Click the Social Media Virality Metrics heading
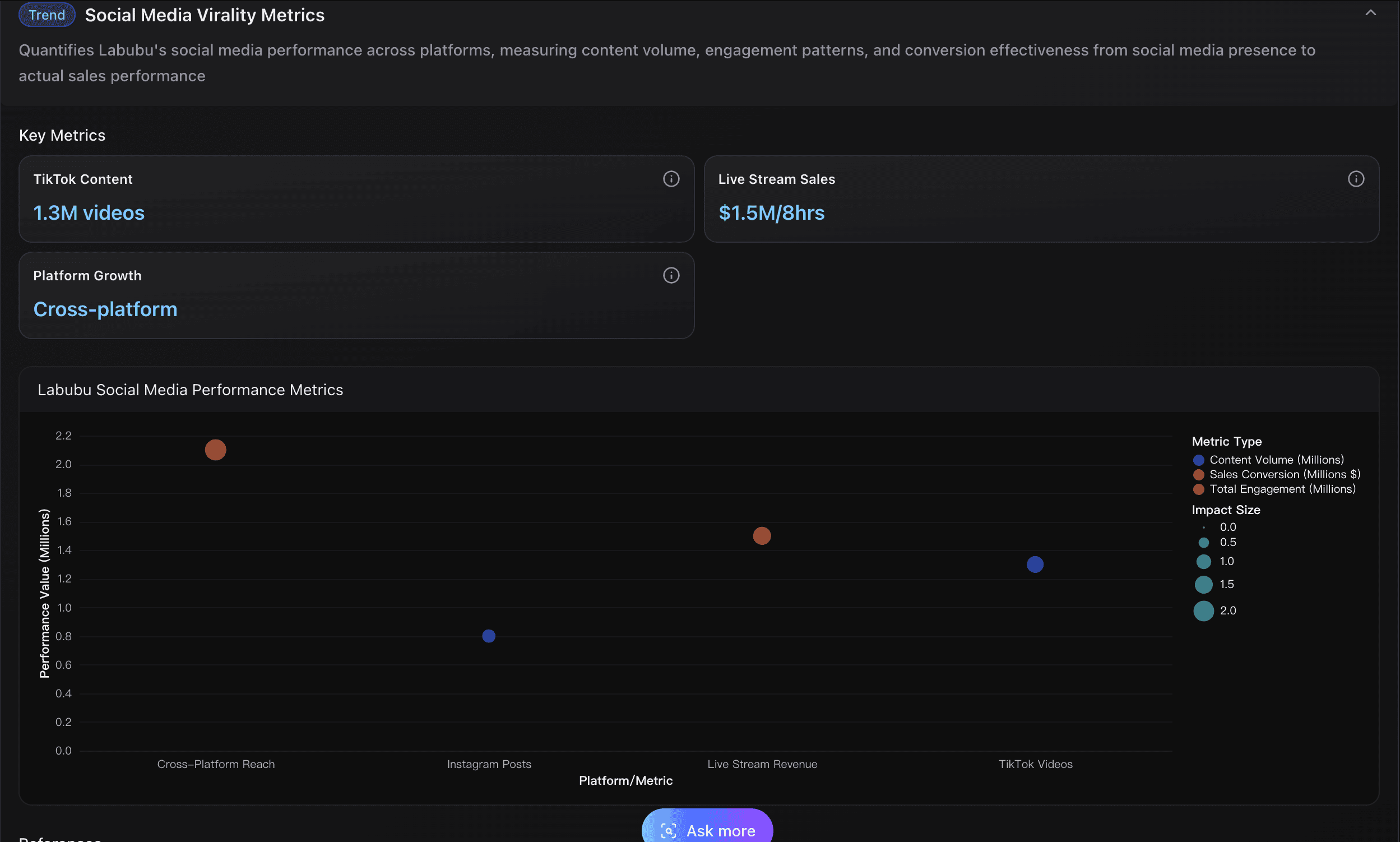The image size is (1400, 842). click(205, 15)
